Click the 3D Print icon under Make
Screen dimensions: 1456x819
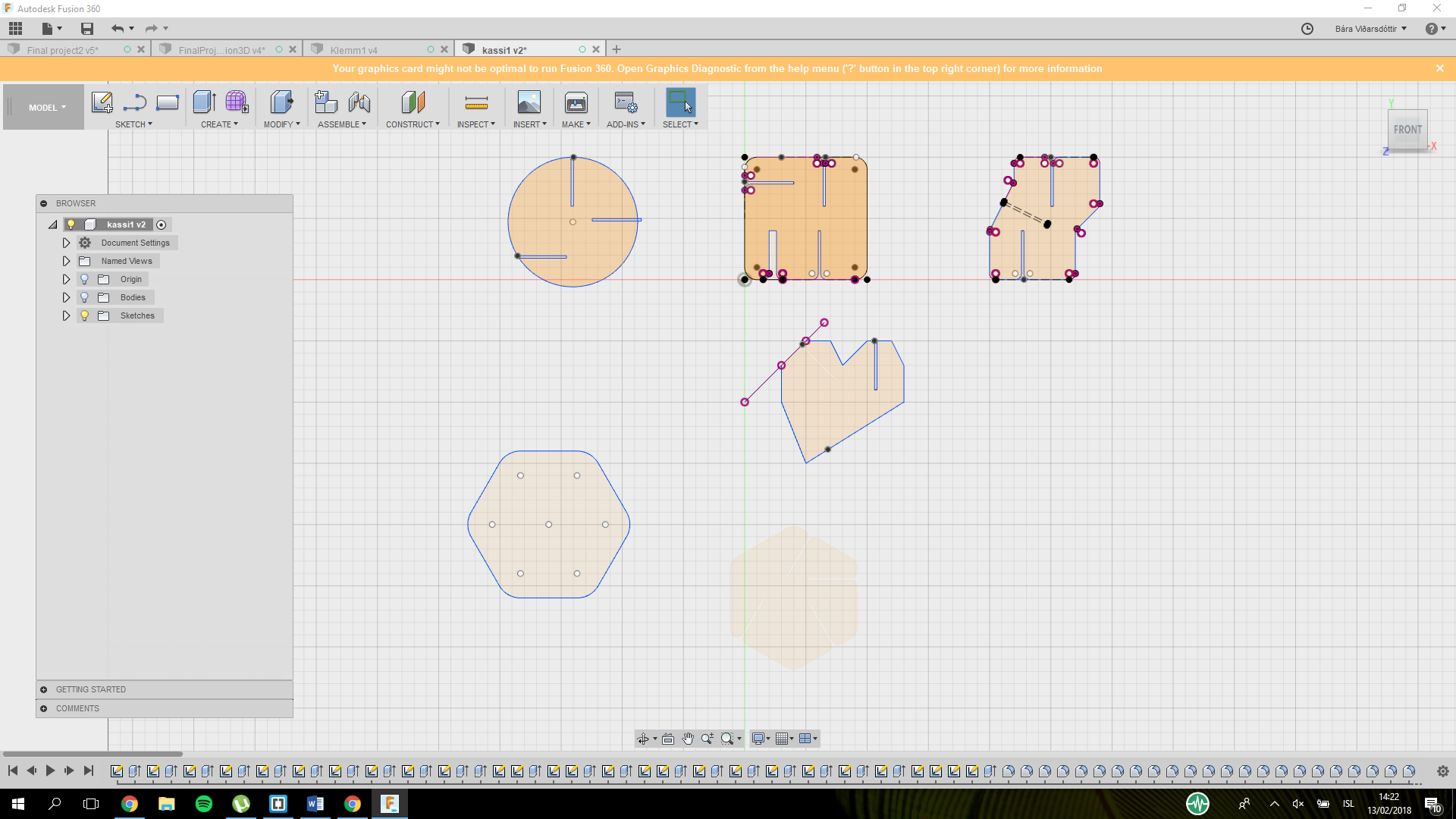(576, 102)
